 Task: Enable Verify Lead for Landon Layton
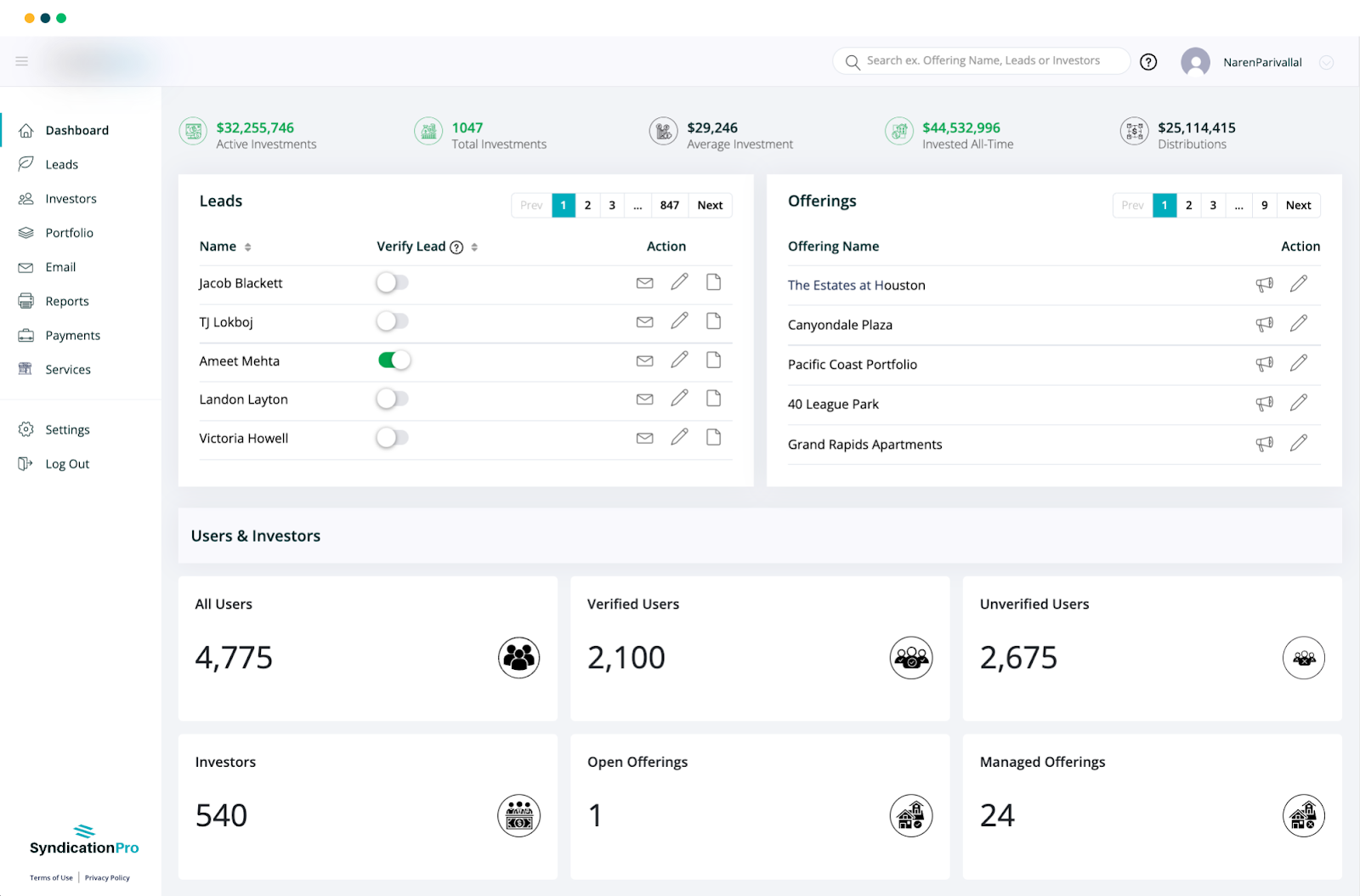point(393,399)
